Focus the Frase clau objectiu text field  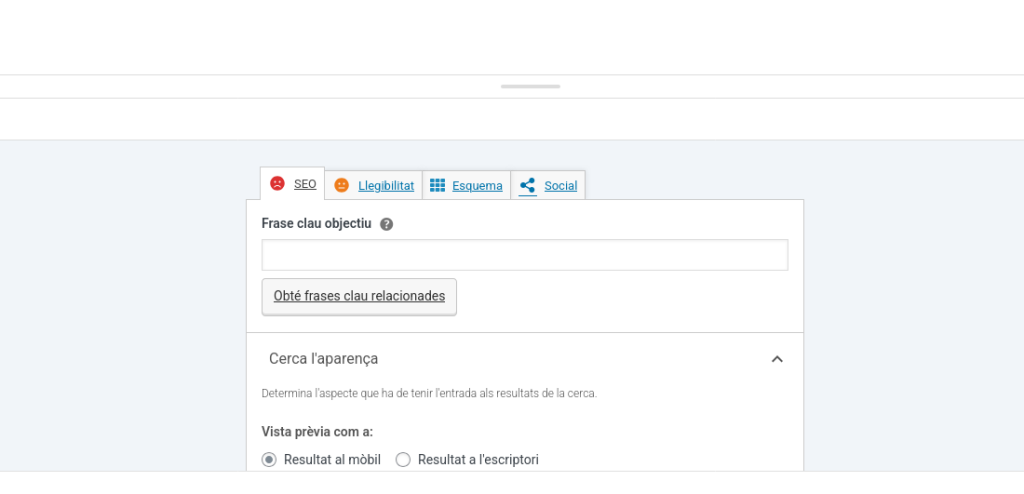tap(524, 255)
